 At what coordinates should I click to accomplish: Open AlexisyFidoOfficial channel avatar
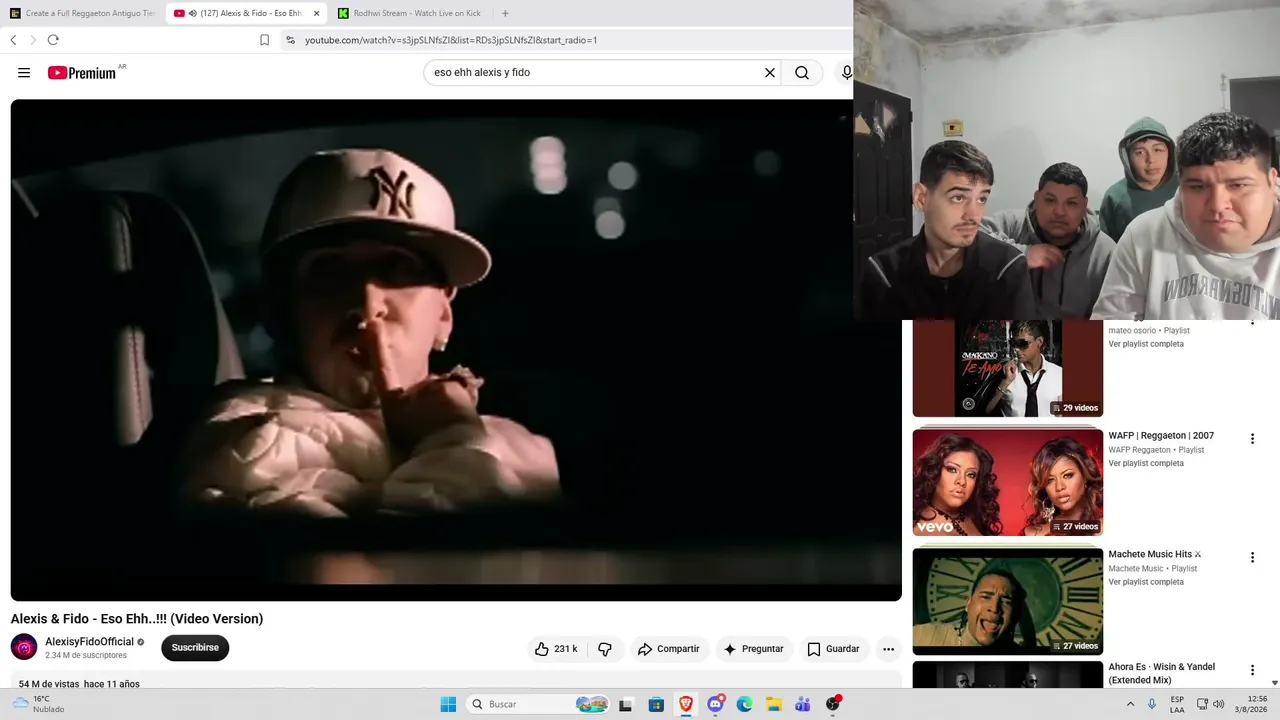click(24, 647)
